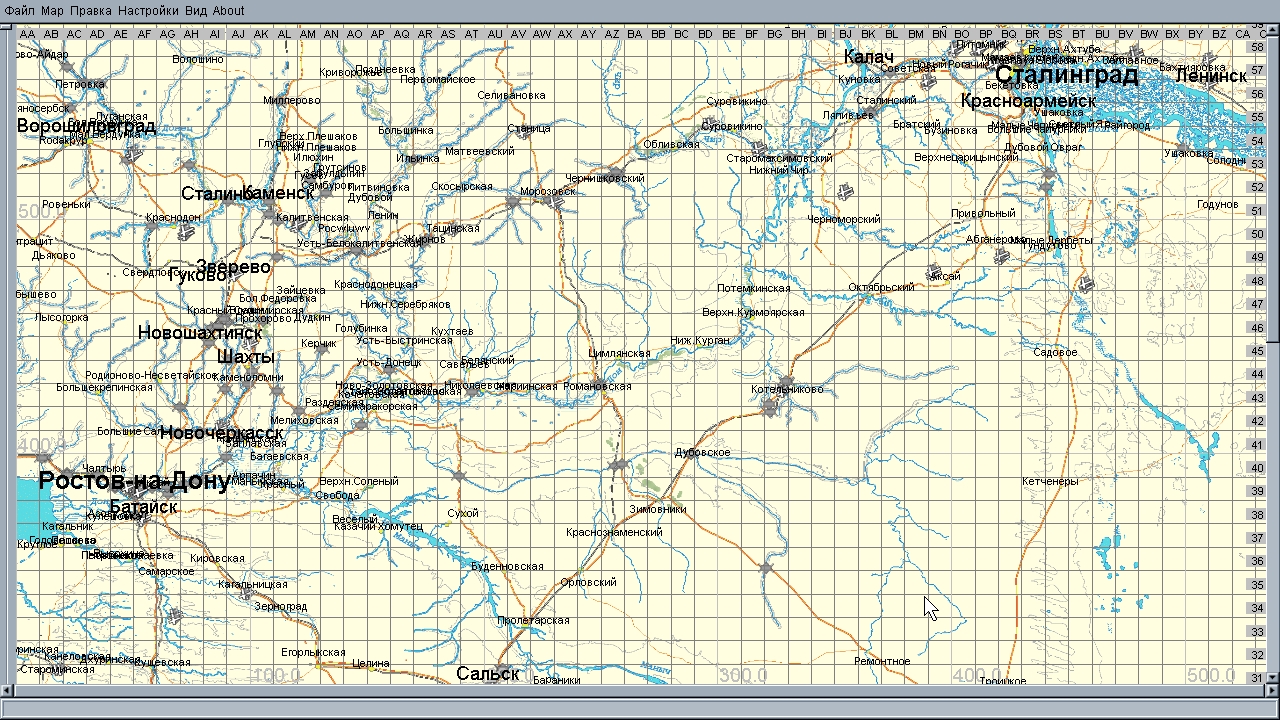Click the Привольный label
Image resolution: width=1280 pixels, height=720 pixels.
[983, 214]
